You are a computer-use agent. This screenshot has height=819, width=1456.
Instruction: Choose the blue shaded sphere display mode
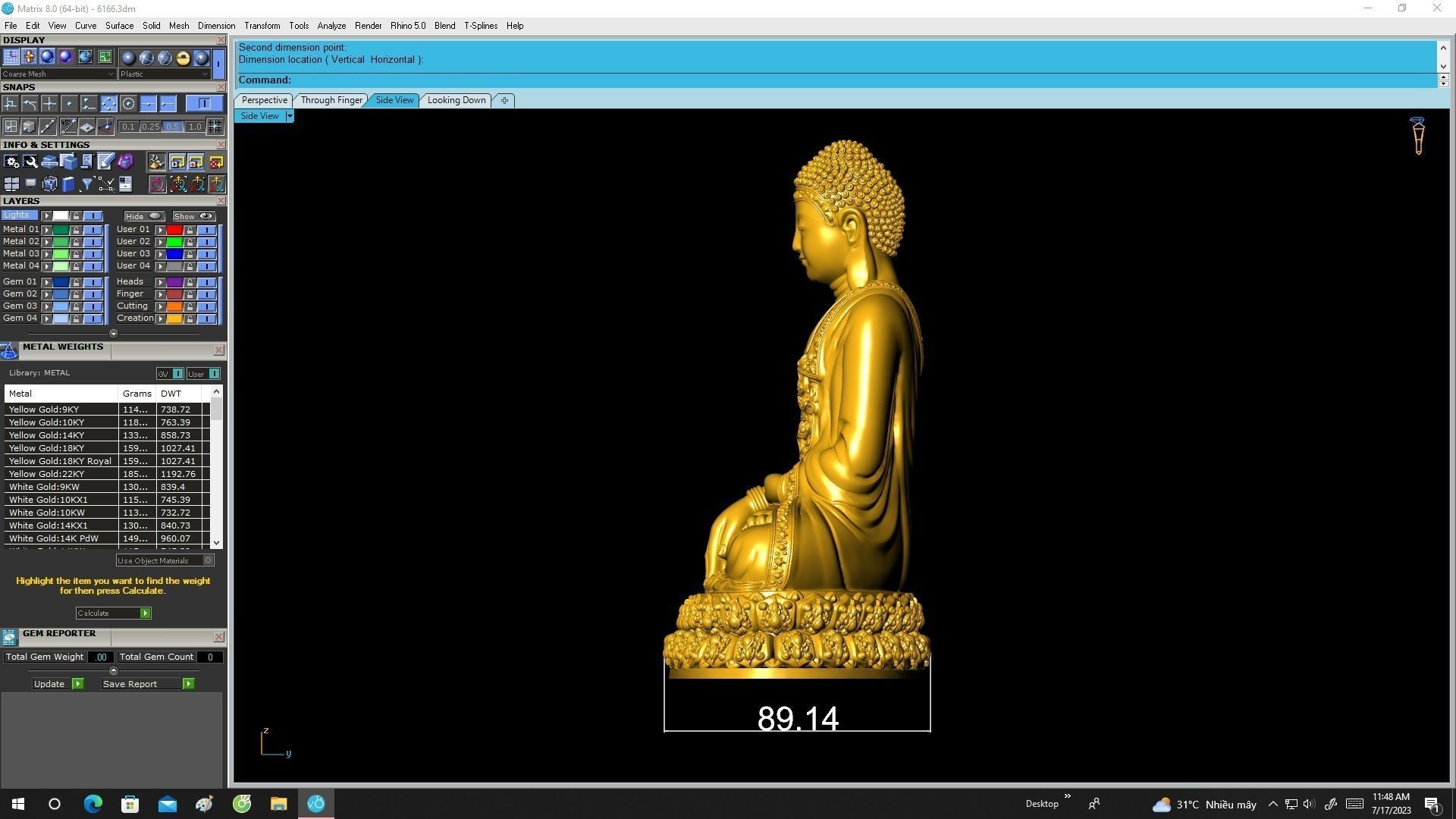[x=47, y=57]
